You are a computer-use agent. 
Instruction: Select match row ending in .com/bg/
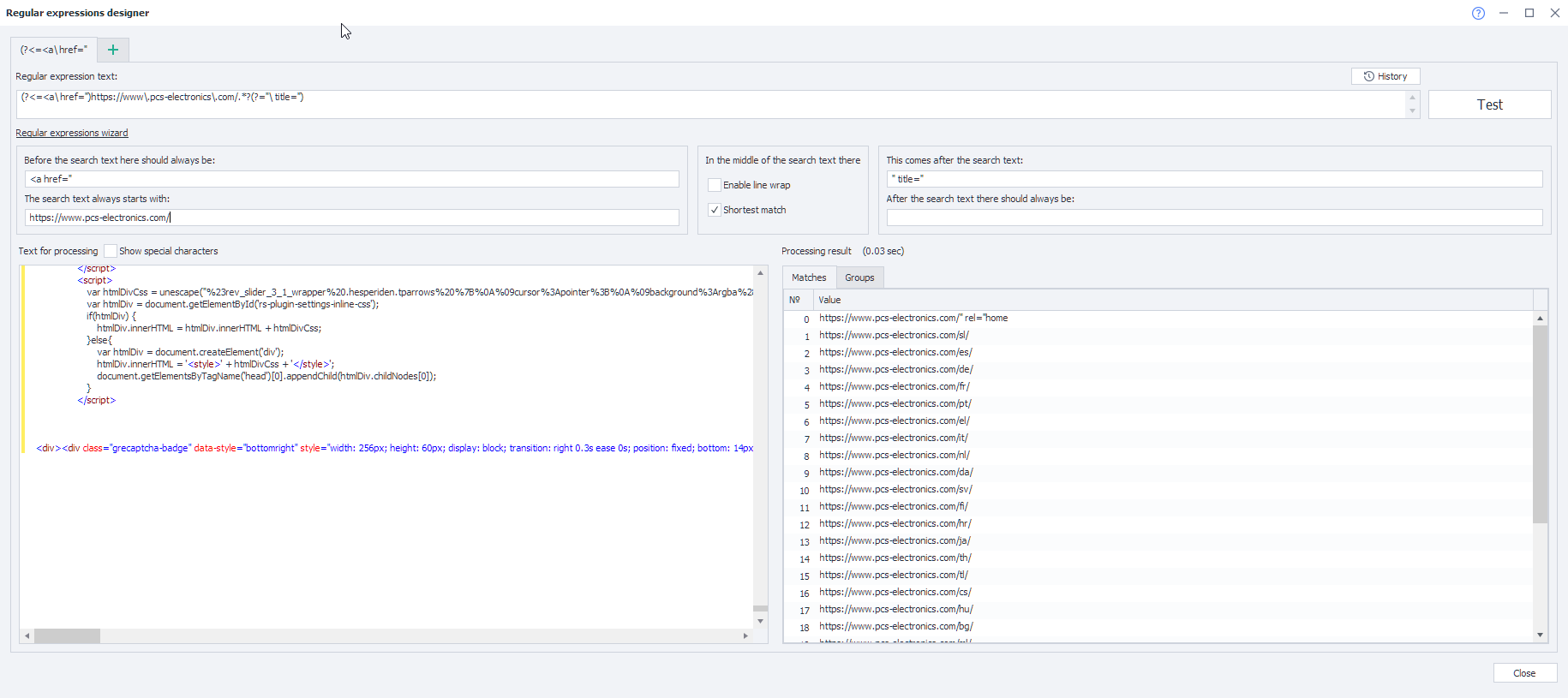(1158, 626)
